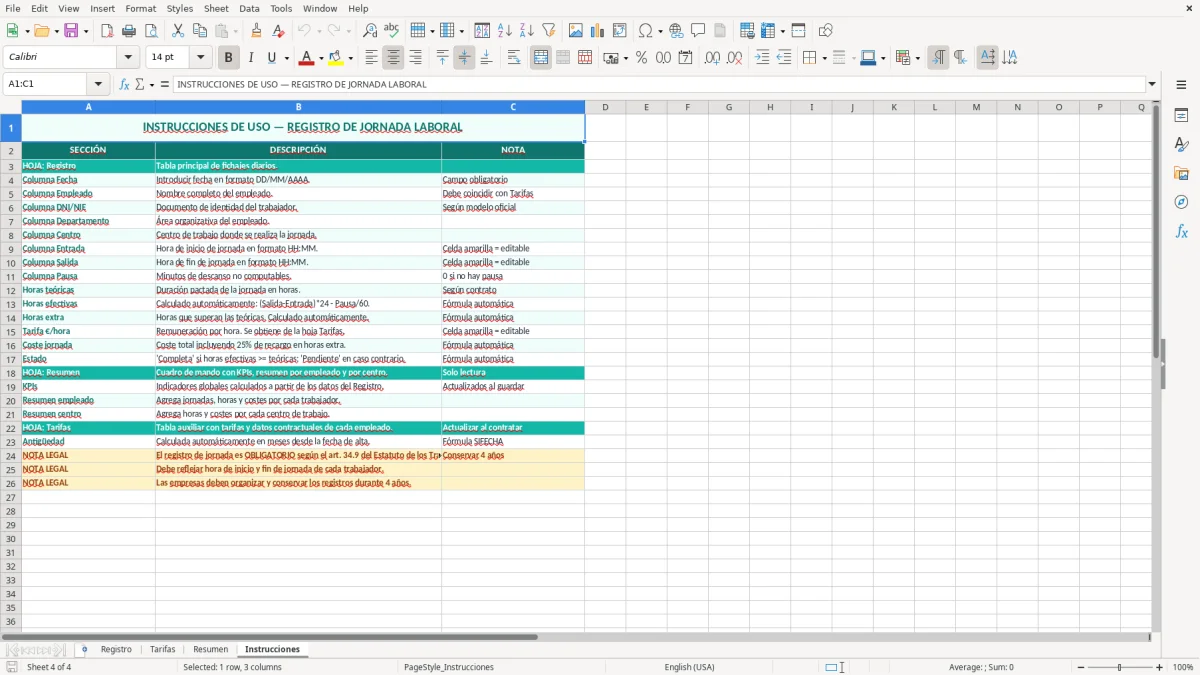Click Sort Descending icon
Viewport: 1200px width, 675px height.
[x=526, y=31]
